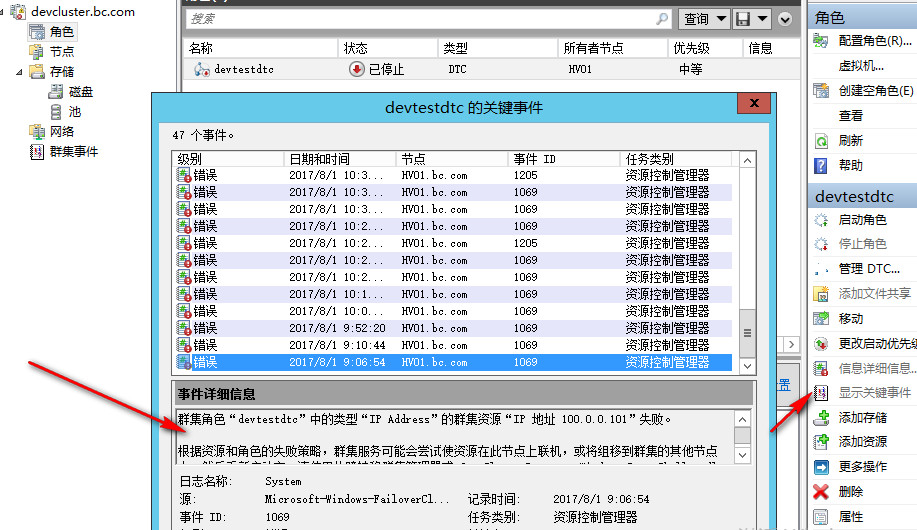Select the 角色 node in the tree

[x=61, y=32]
